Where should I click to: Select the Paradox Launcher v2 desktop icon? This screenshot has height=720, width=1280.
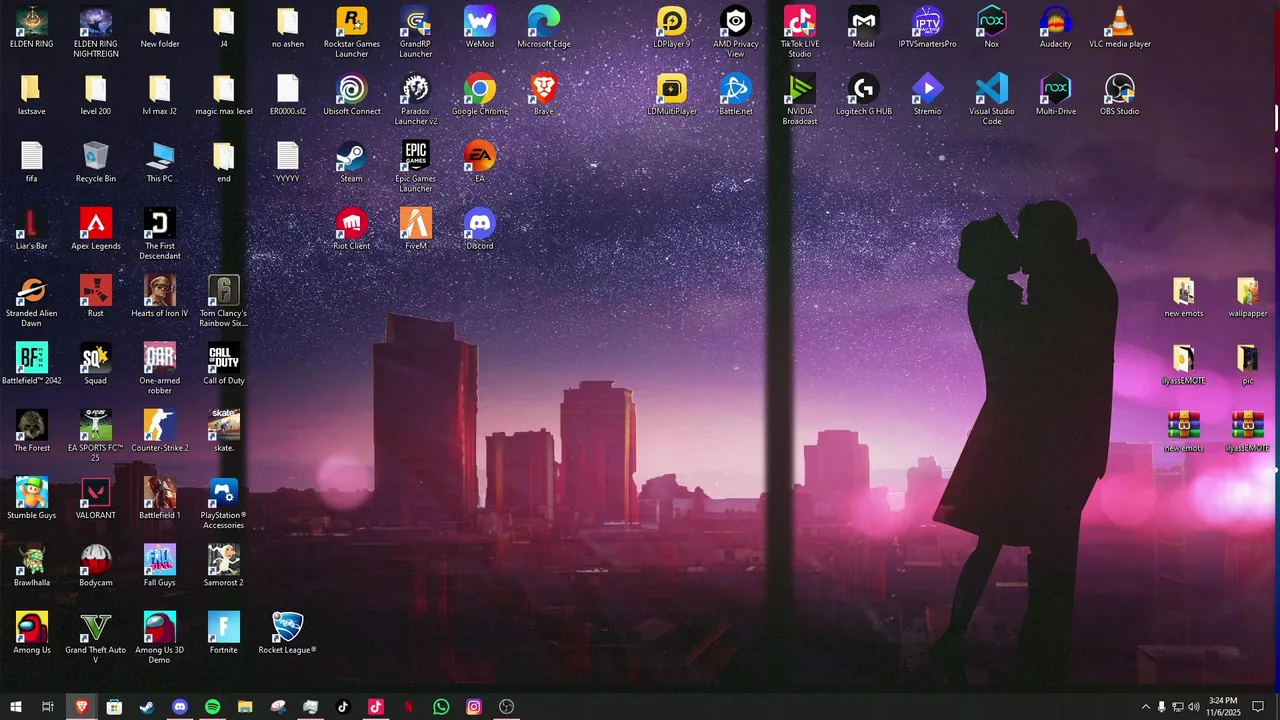(416, 99)
